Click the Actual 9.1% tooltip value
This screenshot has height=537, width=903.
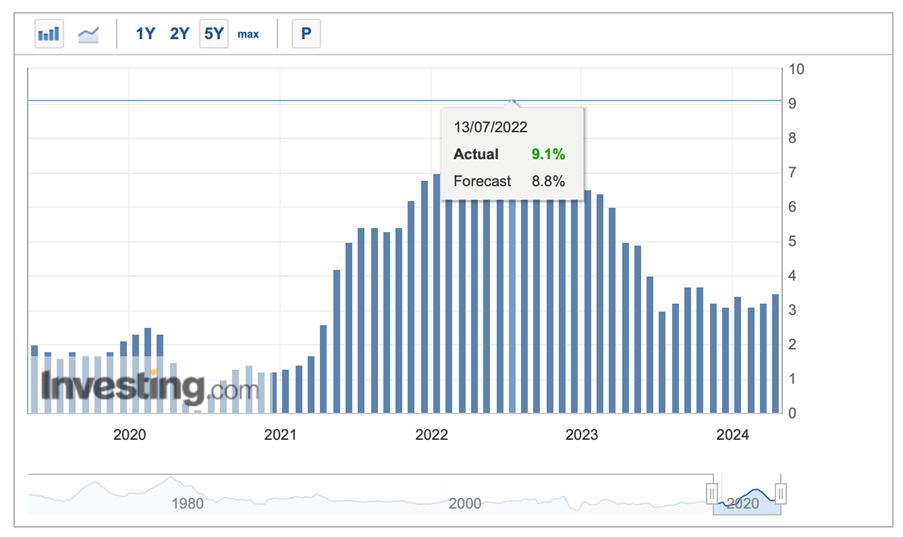[x=548, y=154]
